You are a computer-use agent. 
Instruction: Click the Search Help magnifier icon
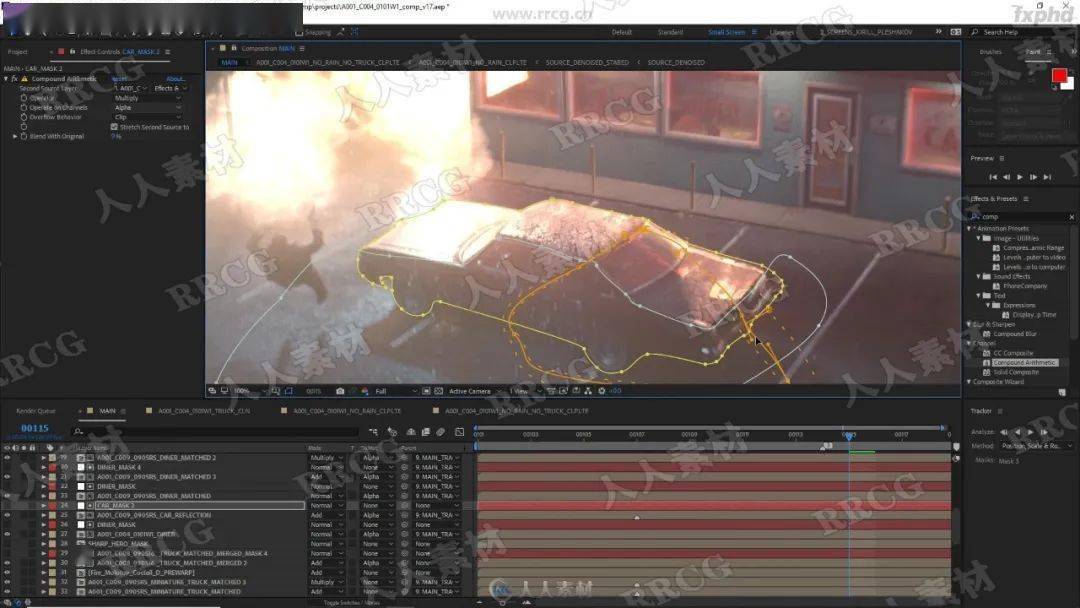tap(975, 32)
